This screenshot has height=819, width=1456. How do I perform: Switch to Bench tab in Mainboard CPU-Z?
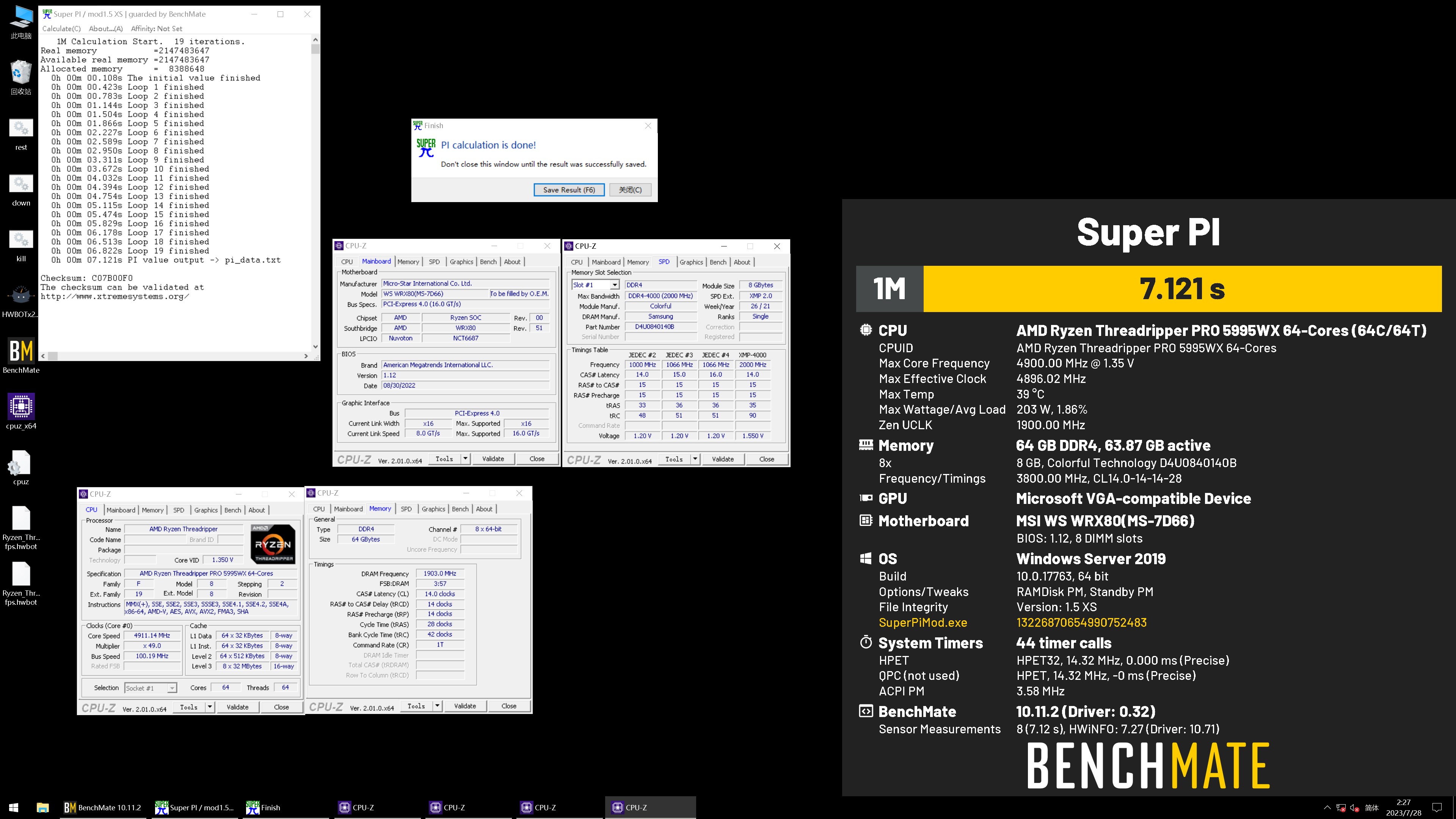tap(488, 262)
